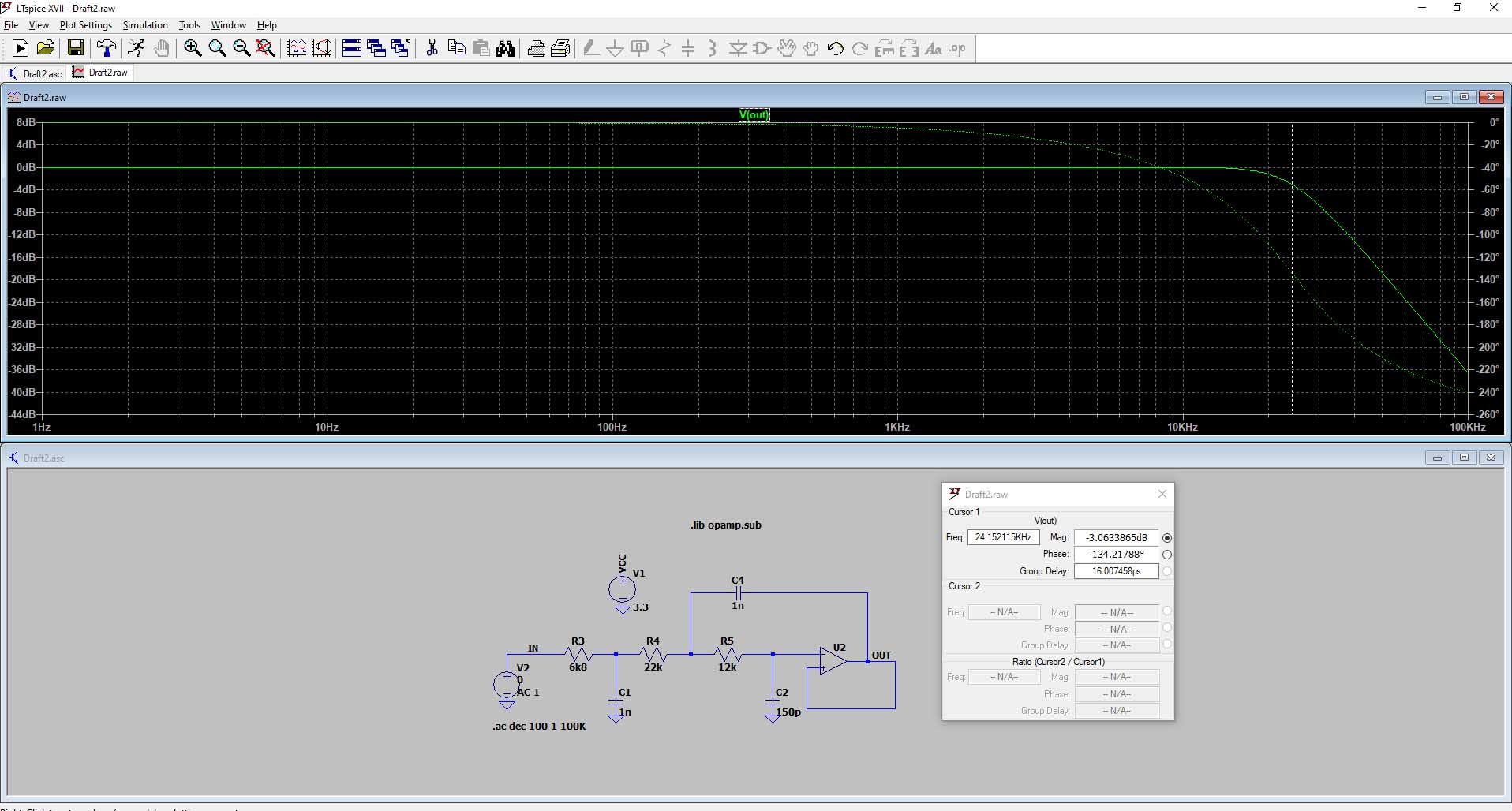Select the Phase radio button for Cursor 1

point(1167,555)
